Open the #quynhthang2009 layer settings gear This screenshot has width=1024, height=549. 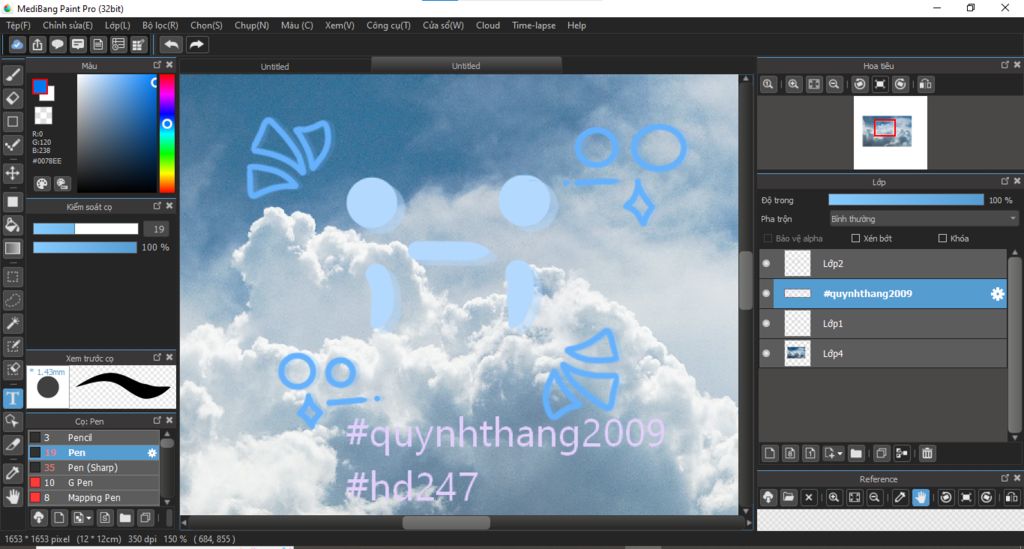click(x=997, y=294)
